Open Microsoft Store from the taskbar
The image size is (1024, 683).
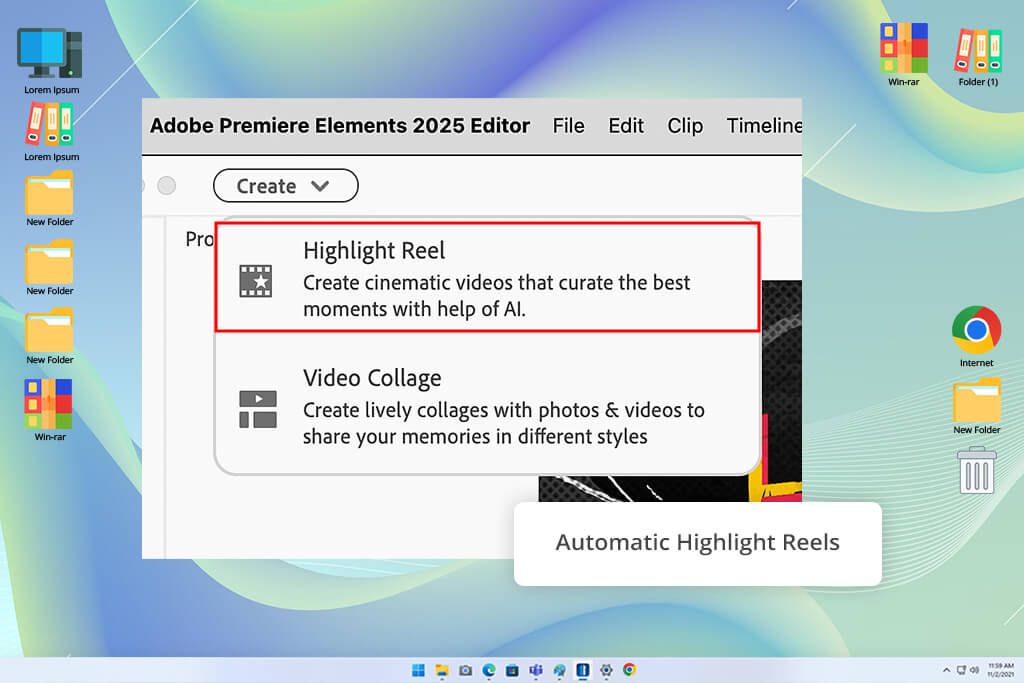[x=512, y=670]
